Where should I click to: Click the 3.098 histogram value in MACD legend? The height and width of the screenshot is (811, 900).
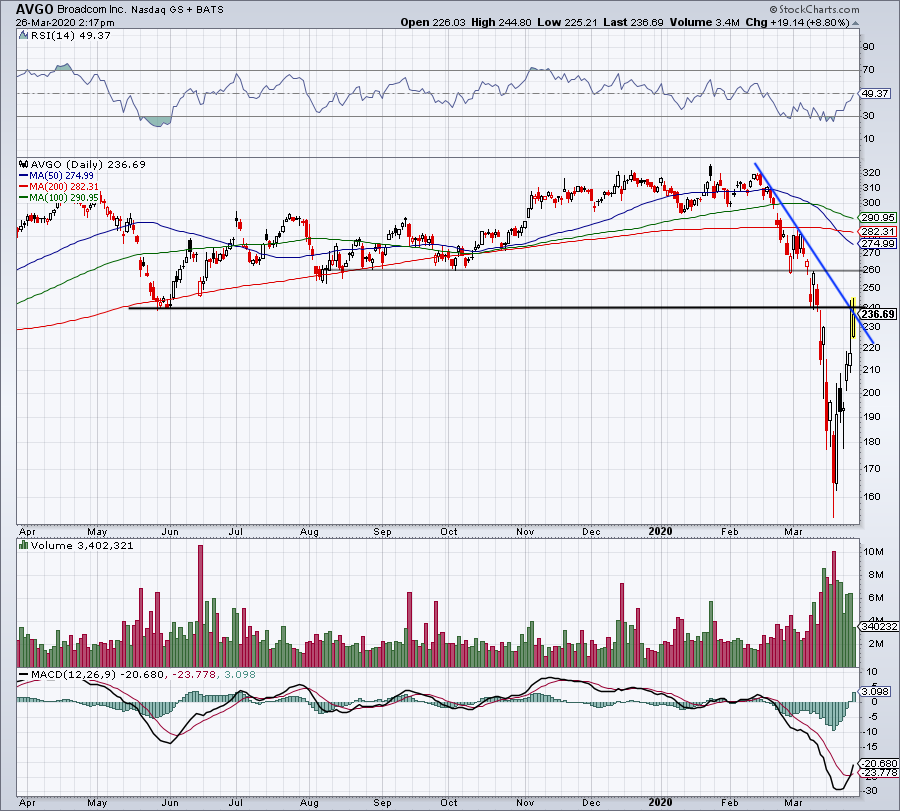click(x=239, y=675)
